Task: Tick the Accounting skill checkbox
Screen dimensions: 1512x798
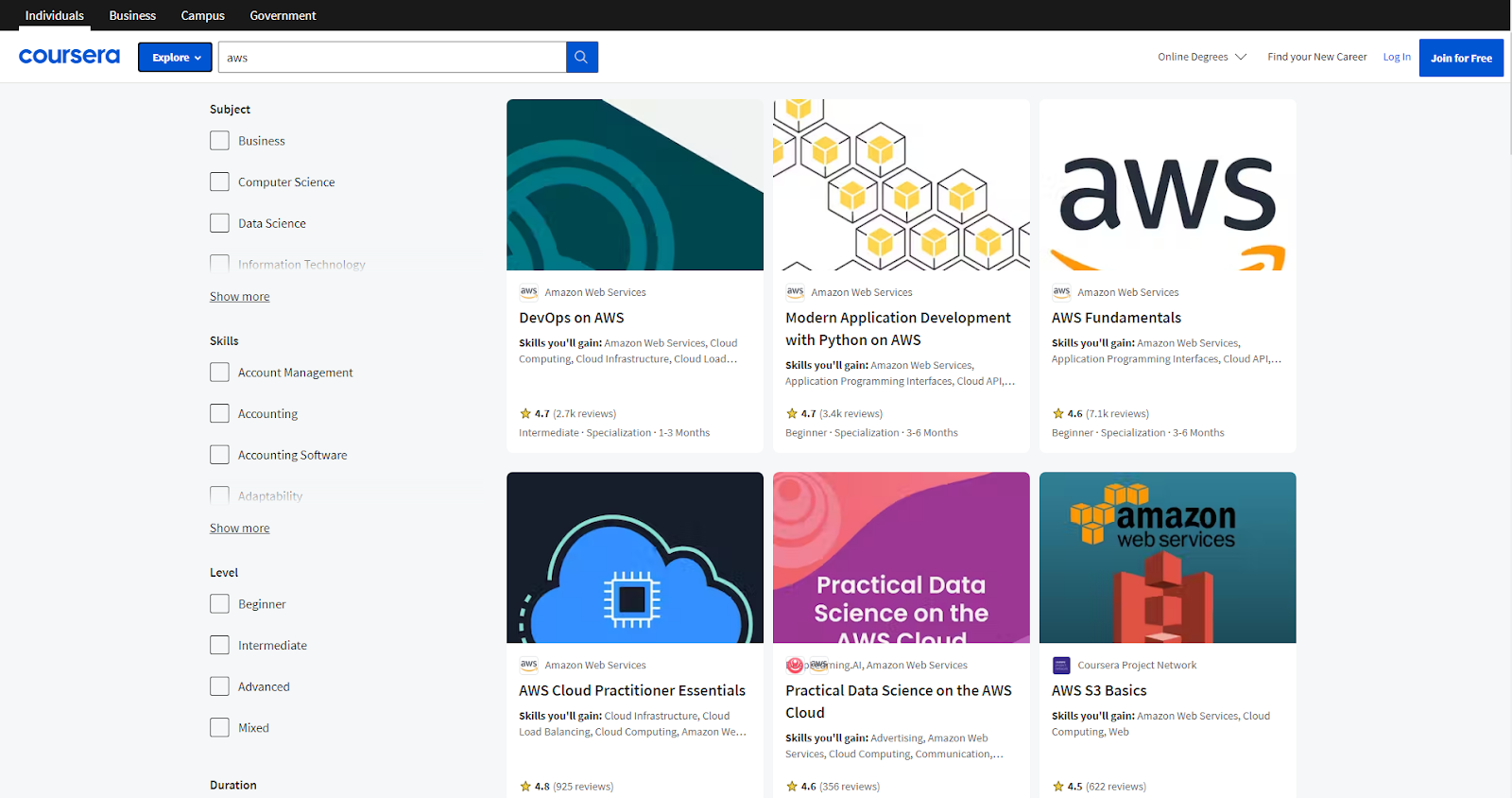Action: coord(219,413)
